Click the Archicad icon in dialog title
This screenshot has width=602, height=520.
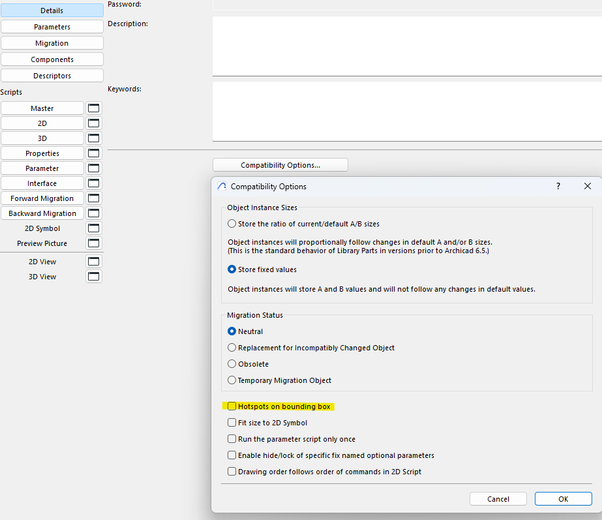[x=222, y=186]
